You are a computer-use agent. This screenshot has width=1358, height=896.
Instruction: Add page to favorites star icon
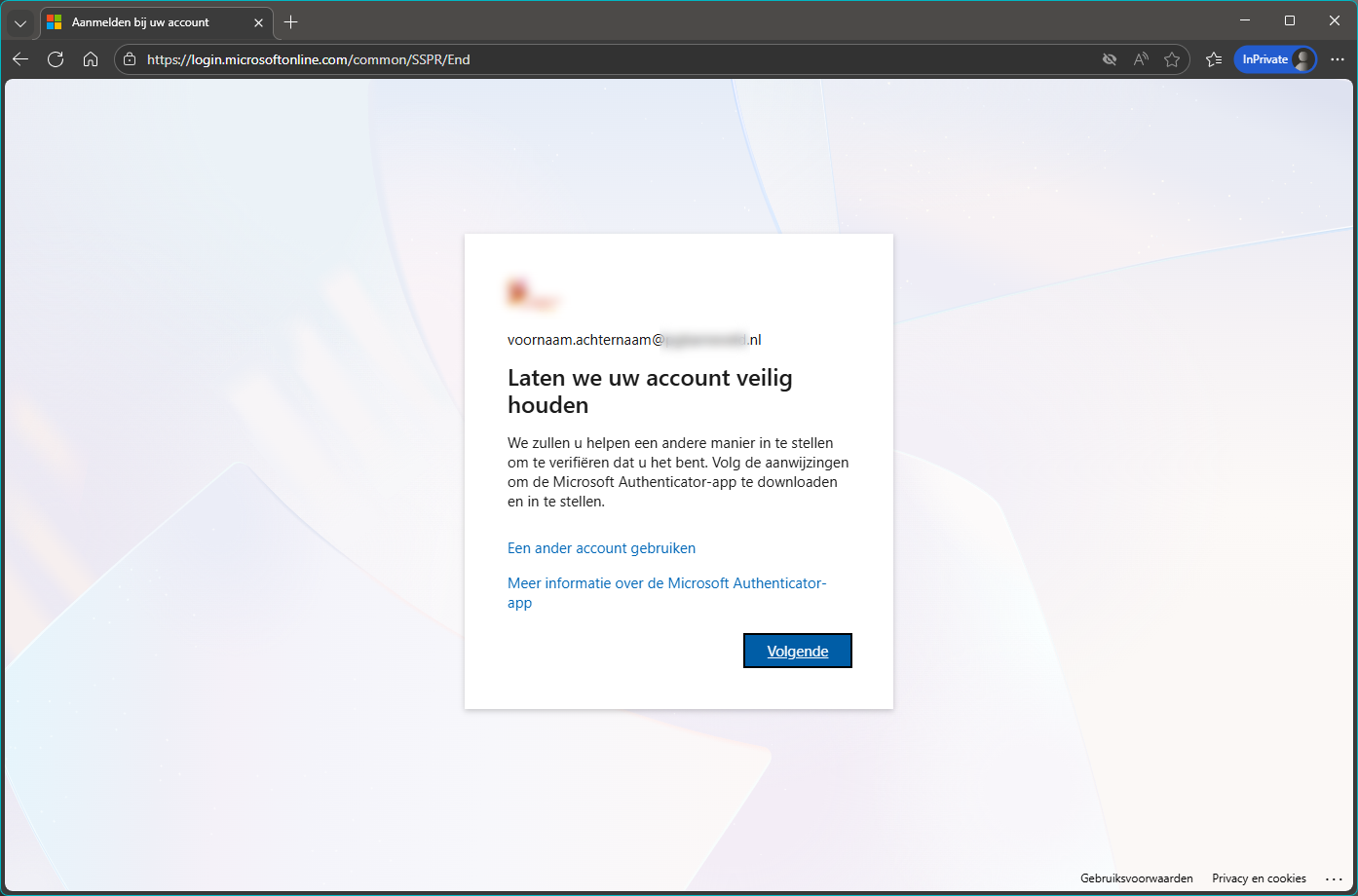coord(1172,59)
